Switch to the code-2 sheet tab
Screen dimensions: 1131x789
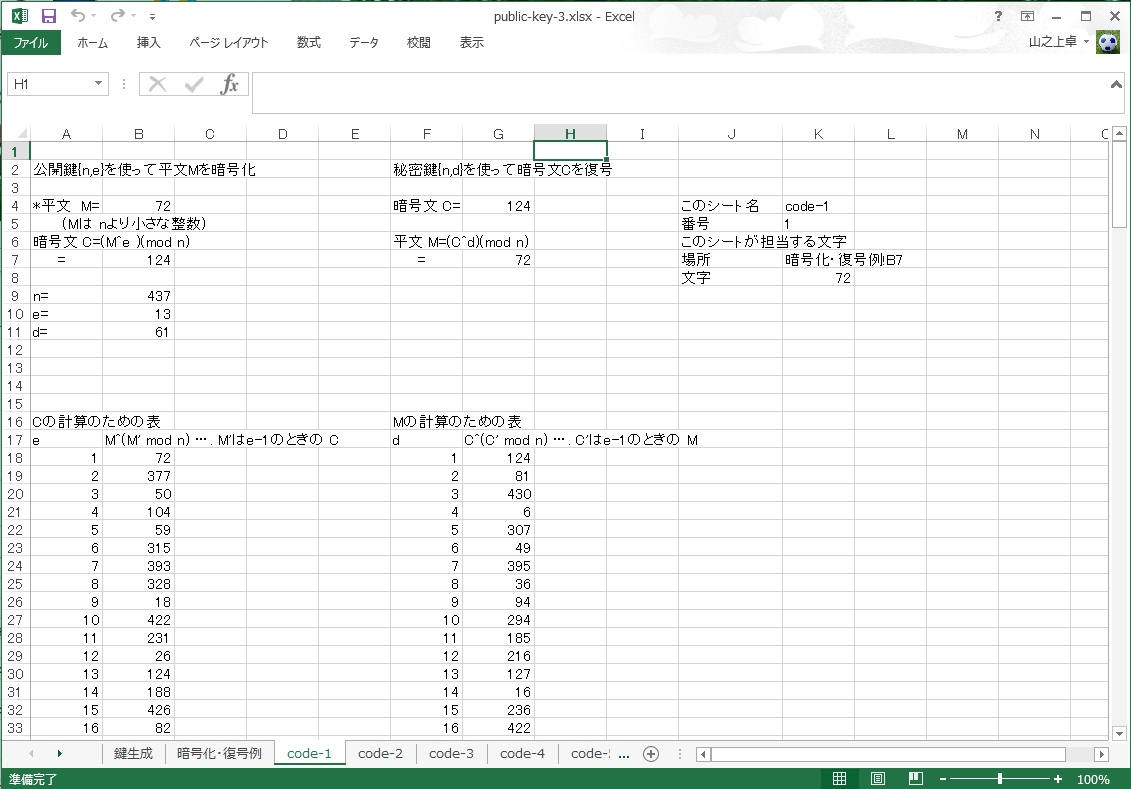click(380, 754)
